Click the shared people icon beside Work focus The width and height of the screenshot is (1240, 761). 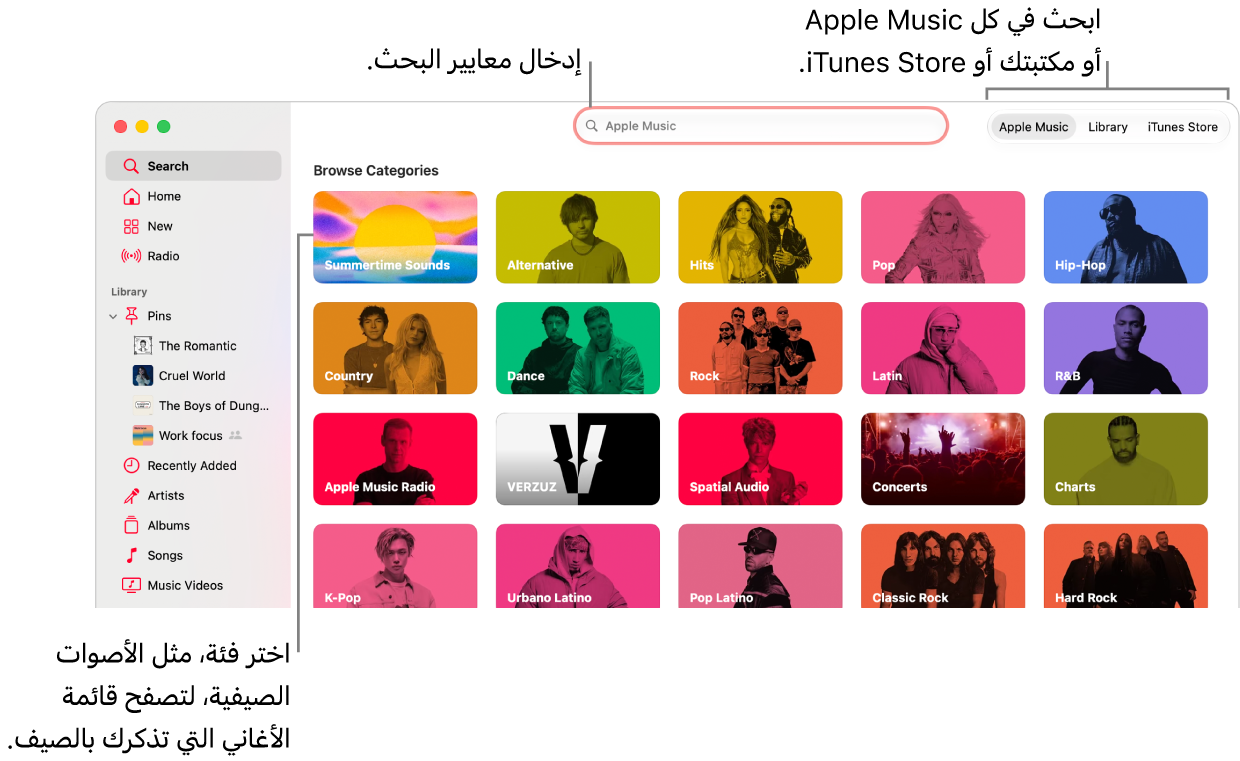[x=236, y=436]
